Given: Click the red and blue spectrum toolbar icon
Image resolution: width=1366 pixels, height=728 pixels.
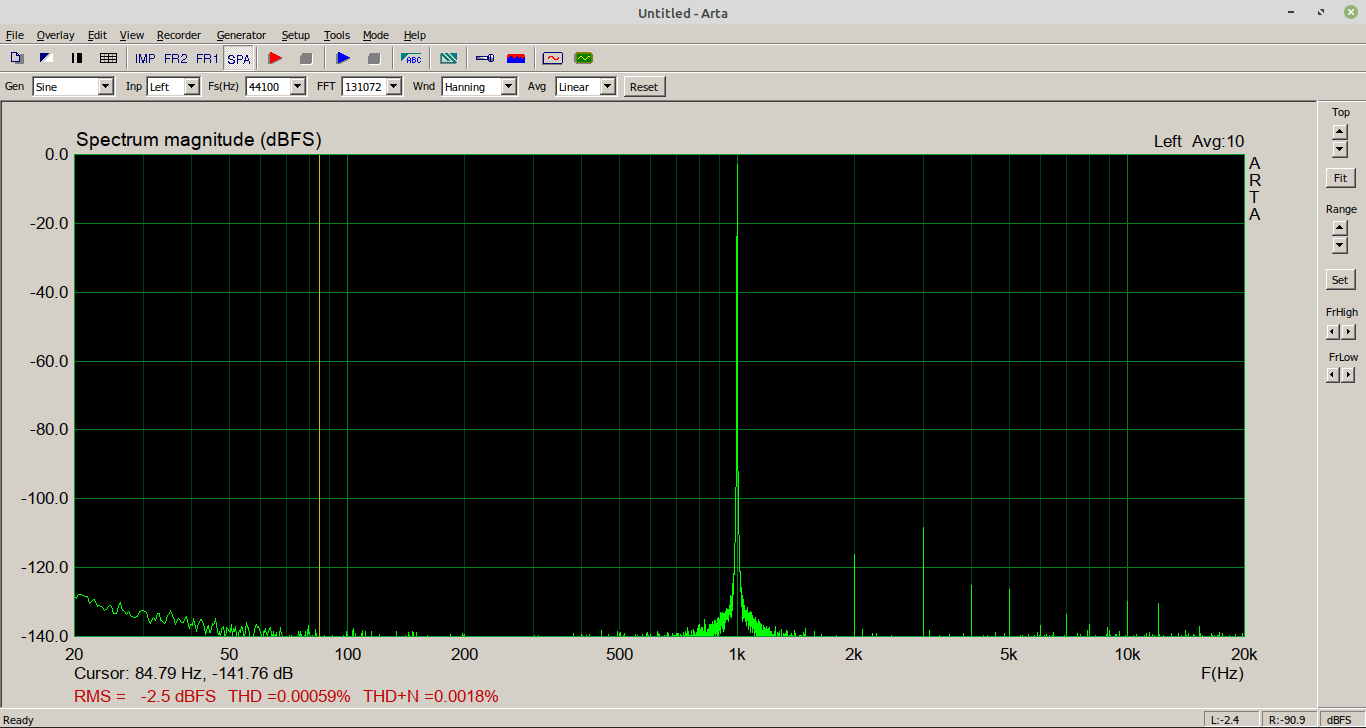Looking at the screenshot, I should pos(516,58).
